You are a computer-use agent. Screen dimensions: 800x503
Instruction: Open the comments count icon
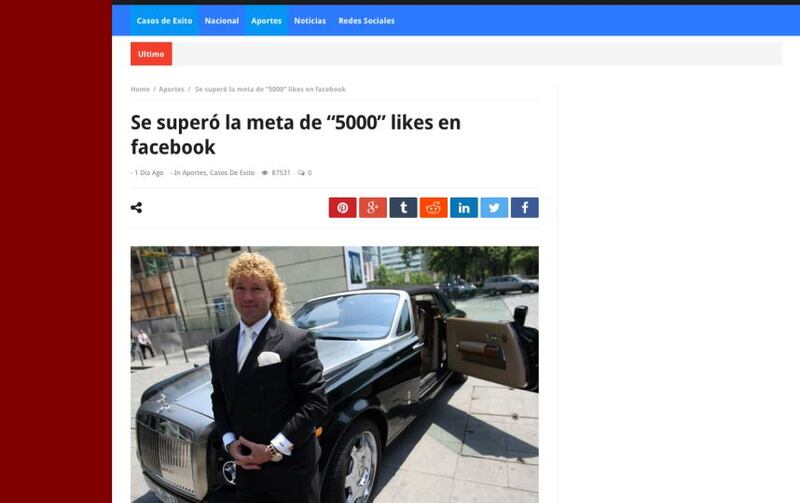coord(301,173)
